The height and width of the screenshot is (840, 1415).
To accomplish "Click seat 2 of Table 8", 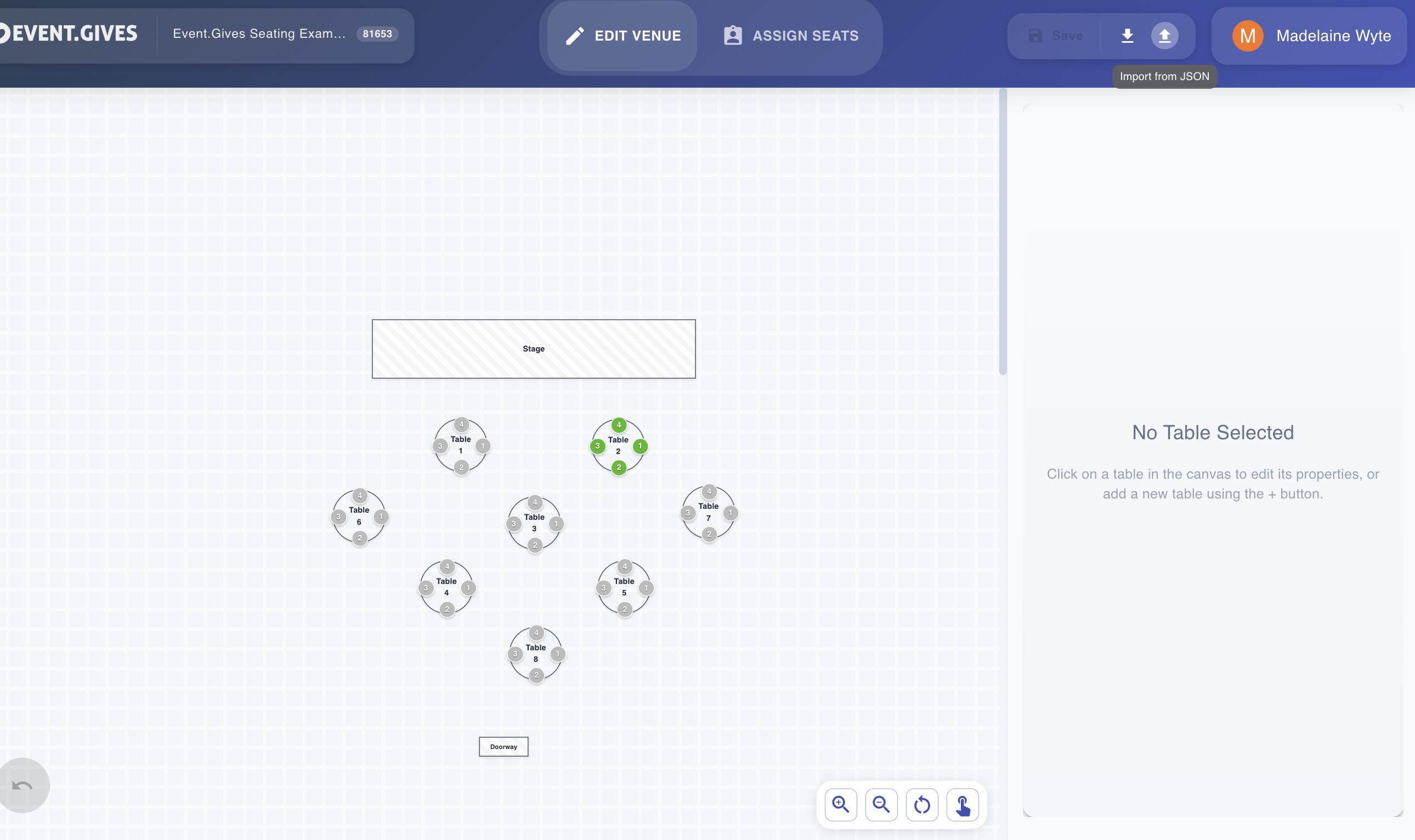I will coord(536,675).
